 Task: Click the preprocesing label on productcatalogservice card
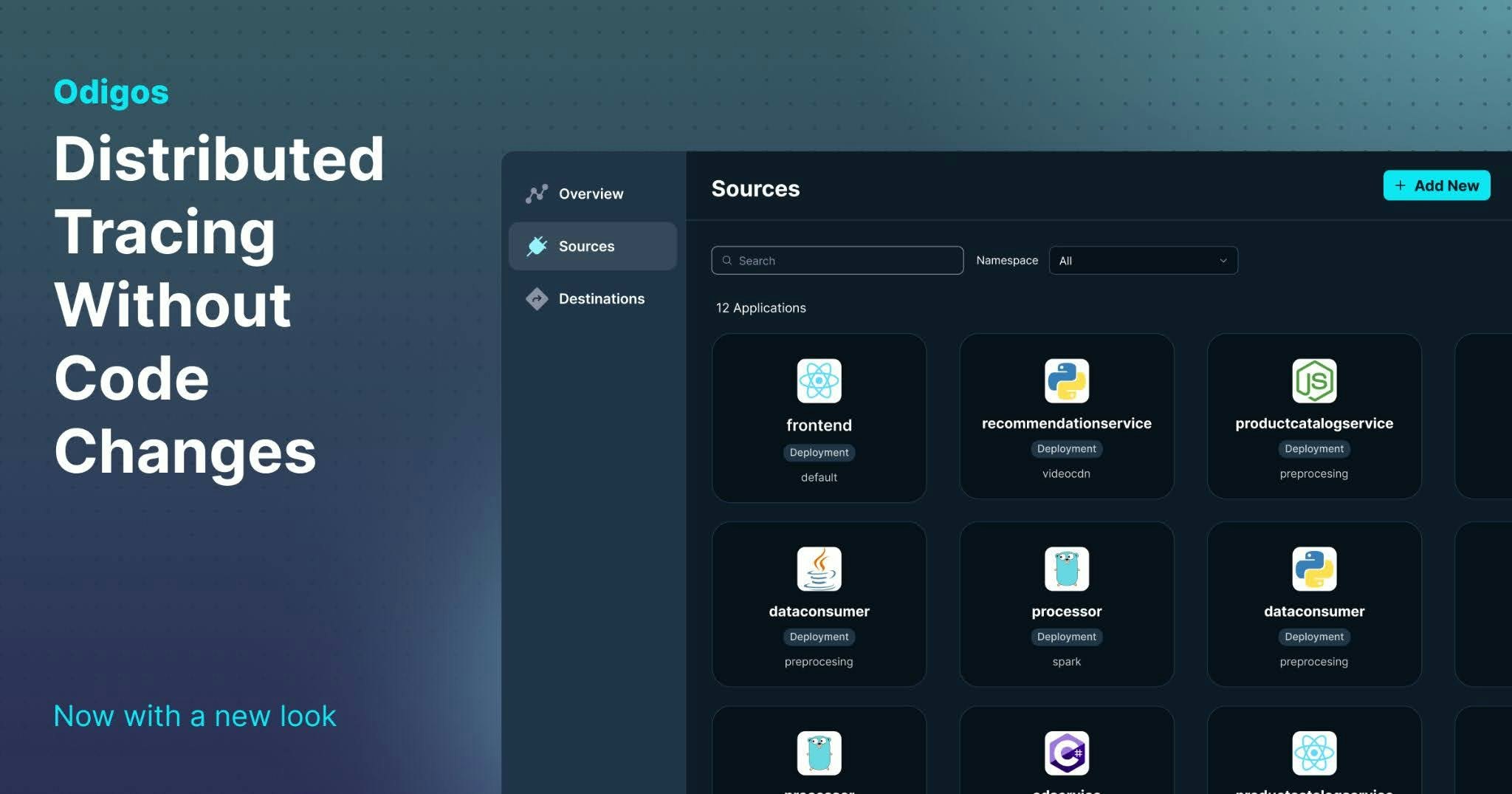coord(1314,474)
